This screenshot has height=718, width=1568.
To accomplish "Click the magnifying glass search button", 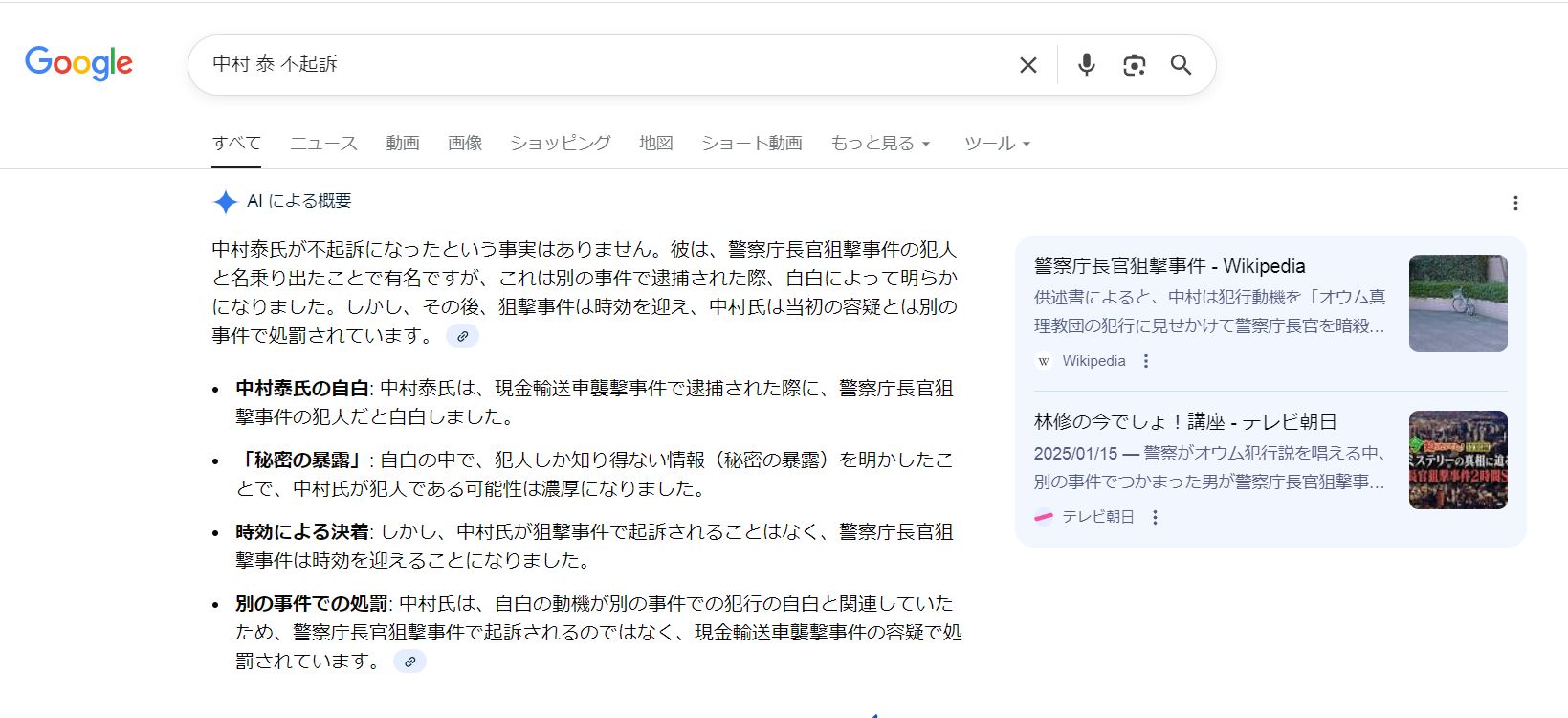I will coord(1181,65).
